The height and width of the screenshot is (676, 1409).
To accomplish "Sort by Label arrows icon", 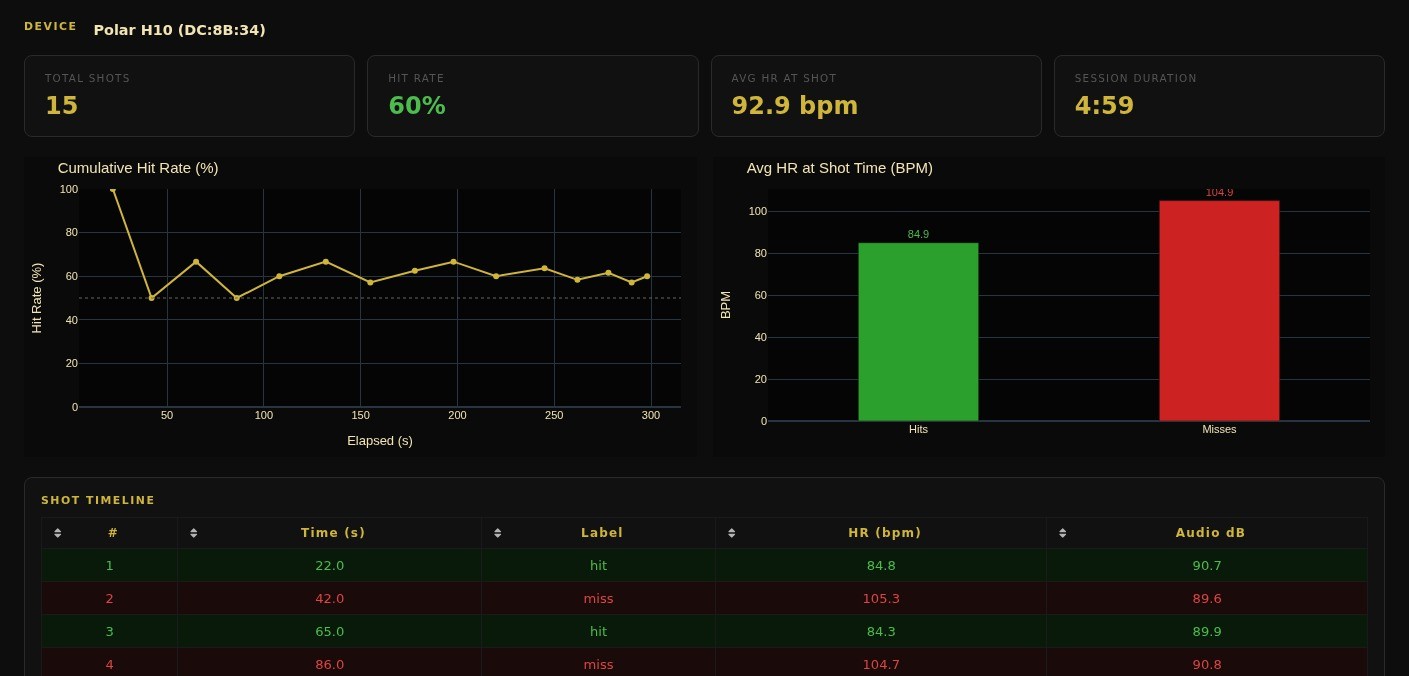I will (x=497, y=533).
